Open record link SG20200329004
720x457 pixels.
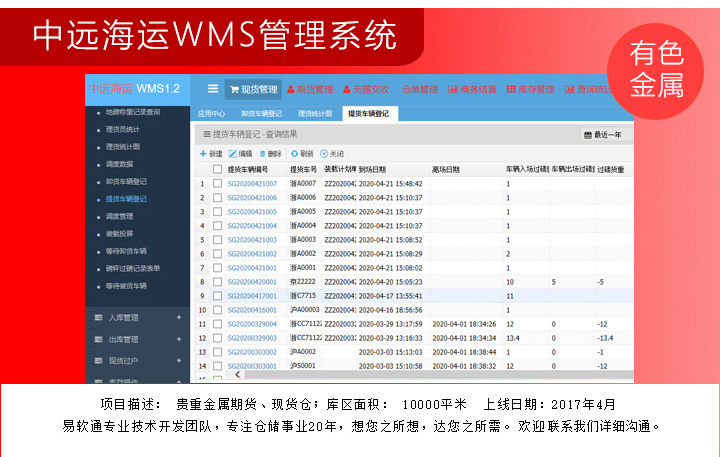tap(252, 324)
